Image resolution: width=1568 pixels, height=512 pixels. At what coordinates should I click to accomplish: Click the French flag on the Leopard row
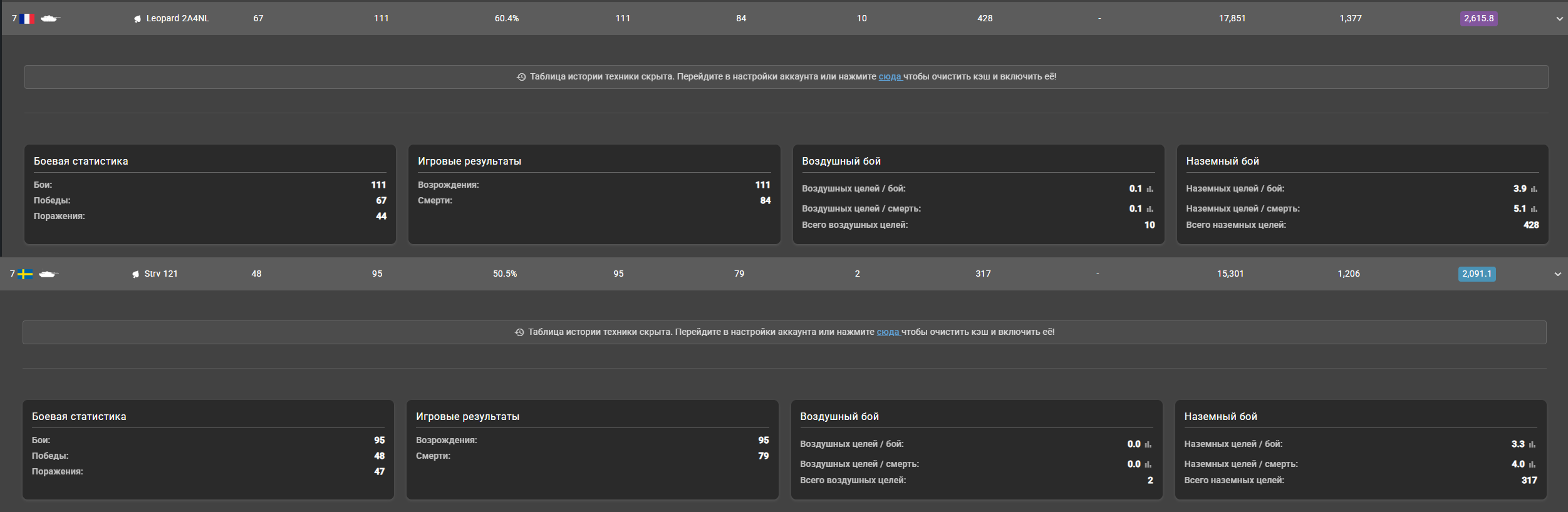coord(27,19)
